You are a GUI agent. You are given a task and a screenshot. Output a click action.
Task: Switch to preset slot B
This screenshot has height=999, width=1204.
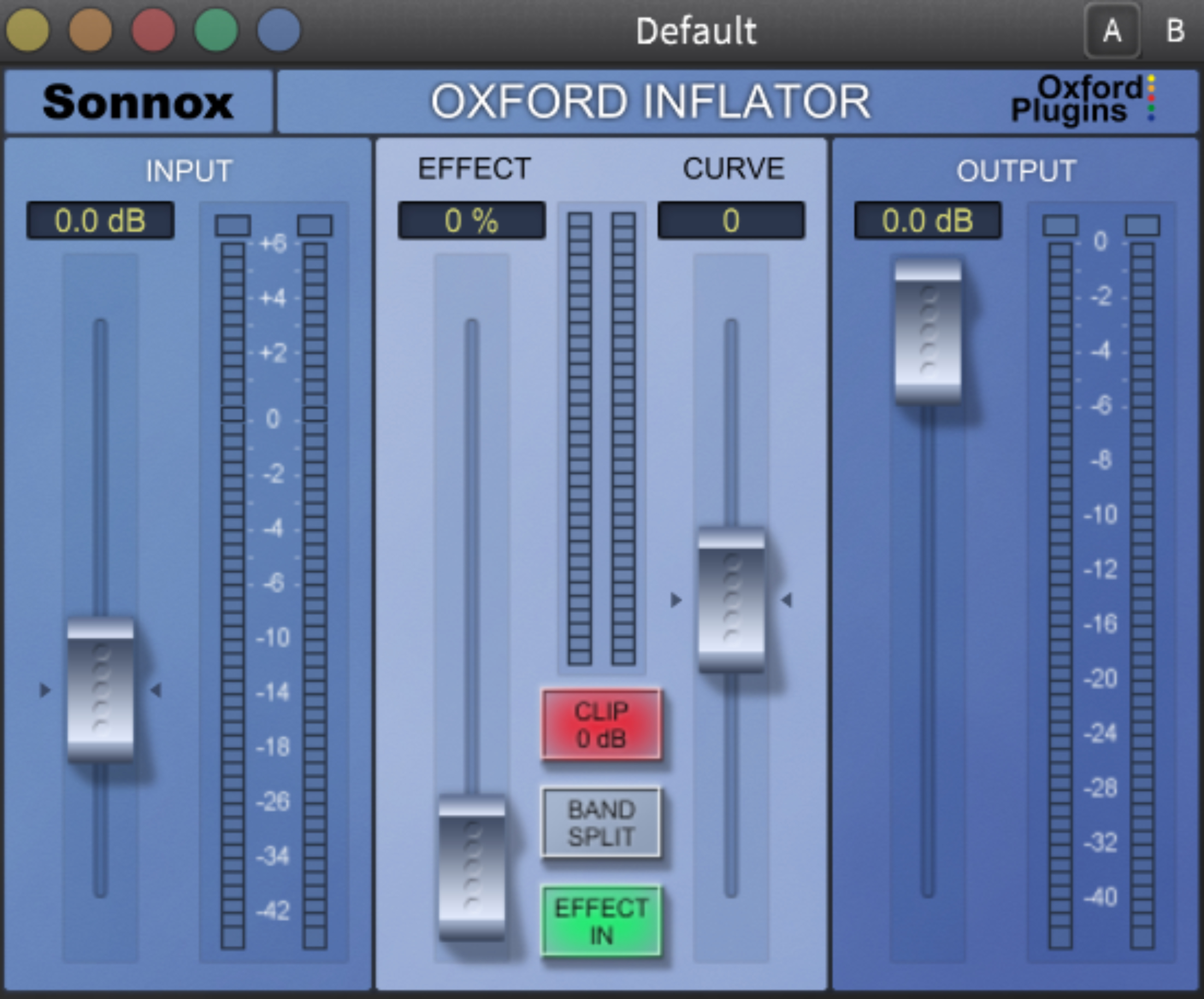point(1176,31)
